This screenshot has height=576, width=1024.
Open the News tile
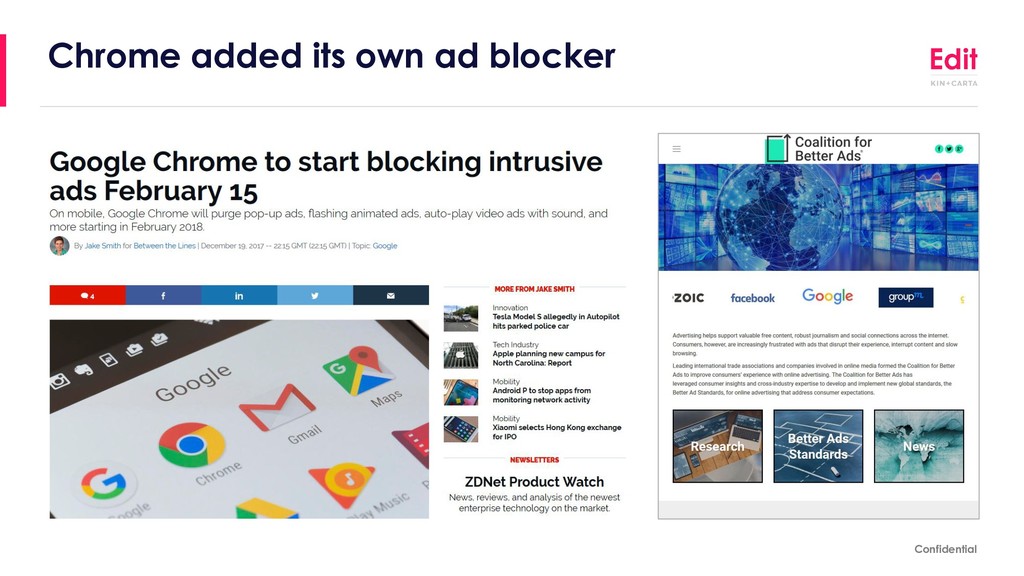[x=919, y=446]
